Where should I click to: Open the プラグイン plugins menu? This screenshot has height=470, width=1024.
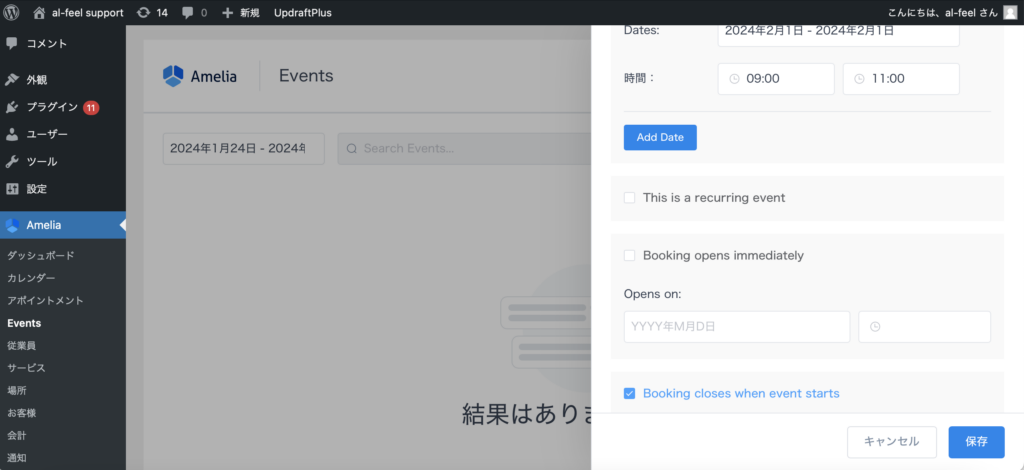point(52,107)
